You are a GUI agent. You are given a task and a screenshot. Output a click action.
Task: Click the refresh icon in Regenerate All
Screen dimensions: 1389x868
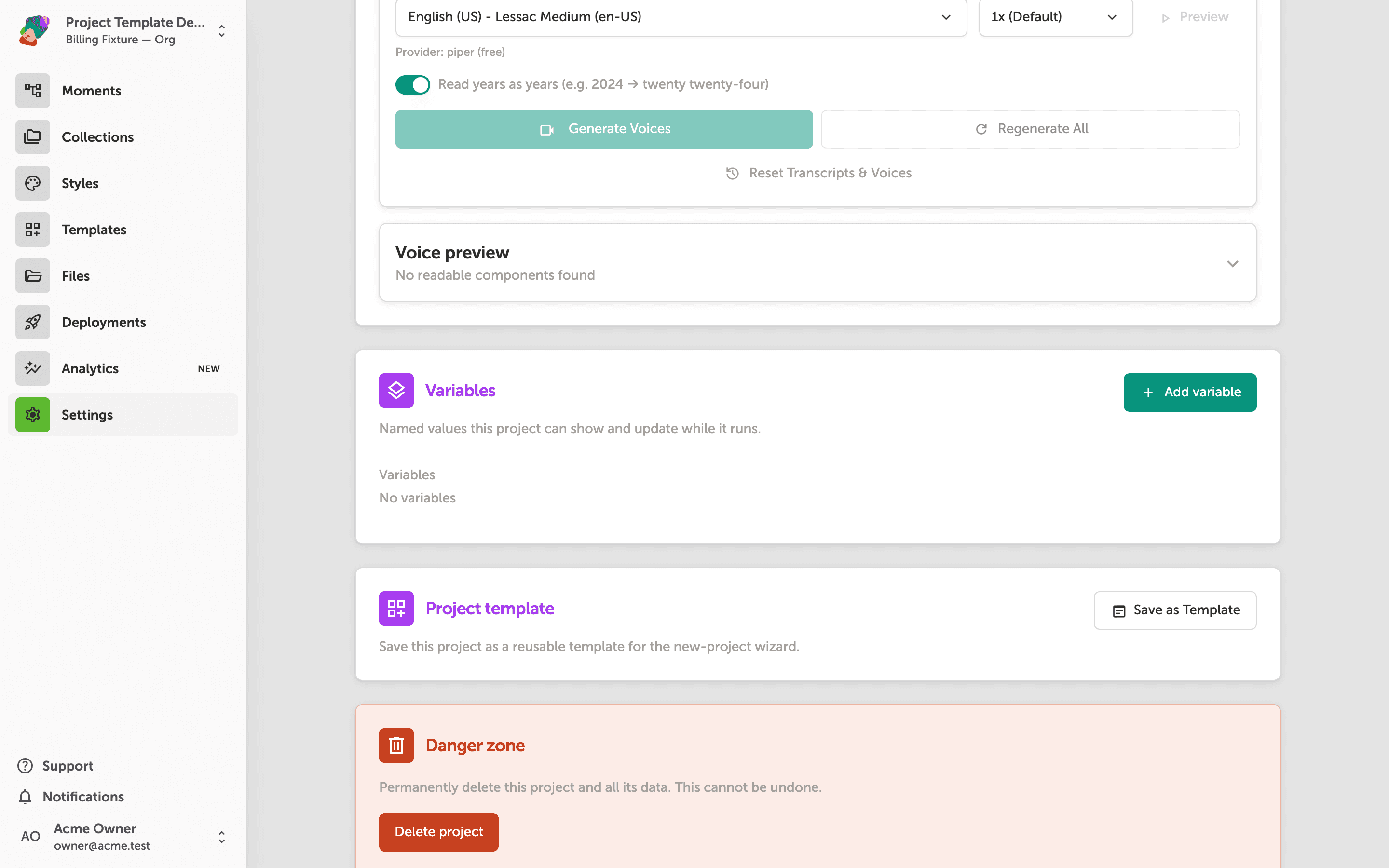[981, 129]
